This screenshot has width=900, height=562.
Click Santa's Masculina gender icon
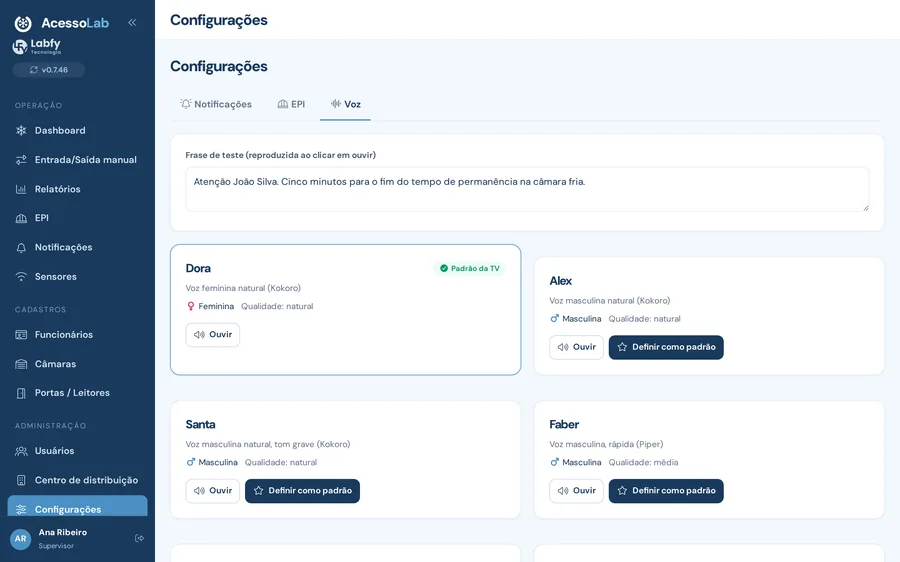pos(191,462)
